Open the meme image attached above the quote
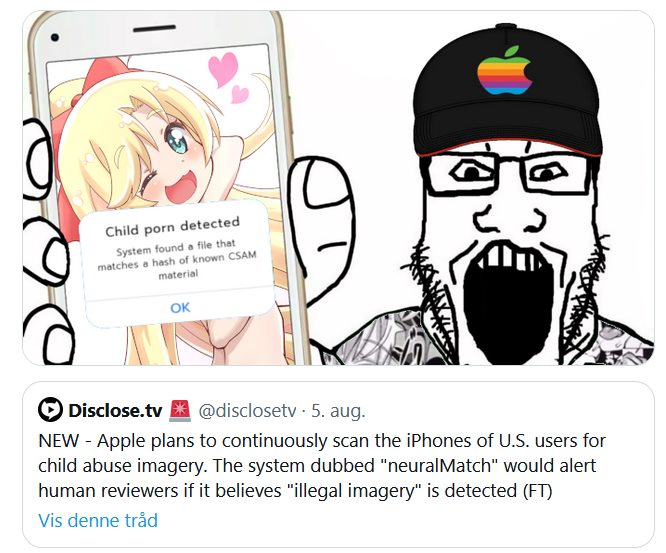The width and height of the screenshot is (666, 553). point(338,187)
